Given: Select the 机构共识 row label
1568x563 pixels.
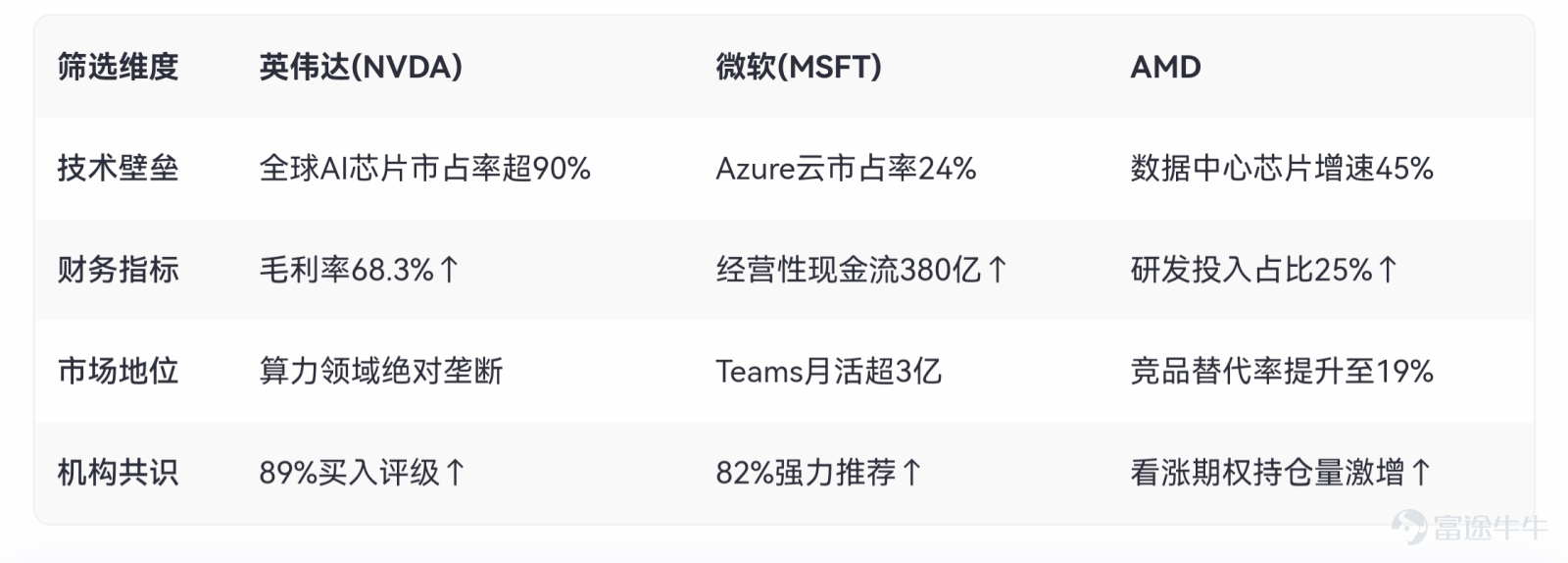Looking at the screenshot, I should [118, 473].
